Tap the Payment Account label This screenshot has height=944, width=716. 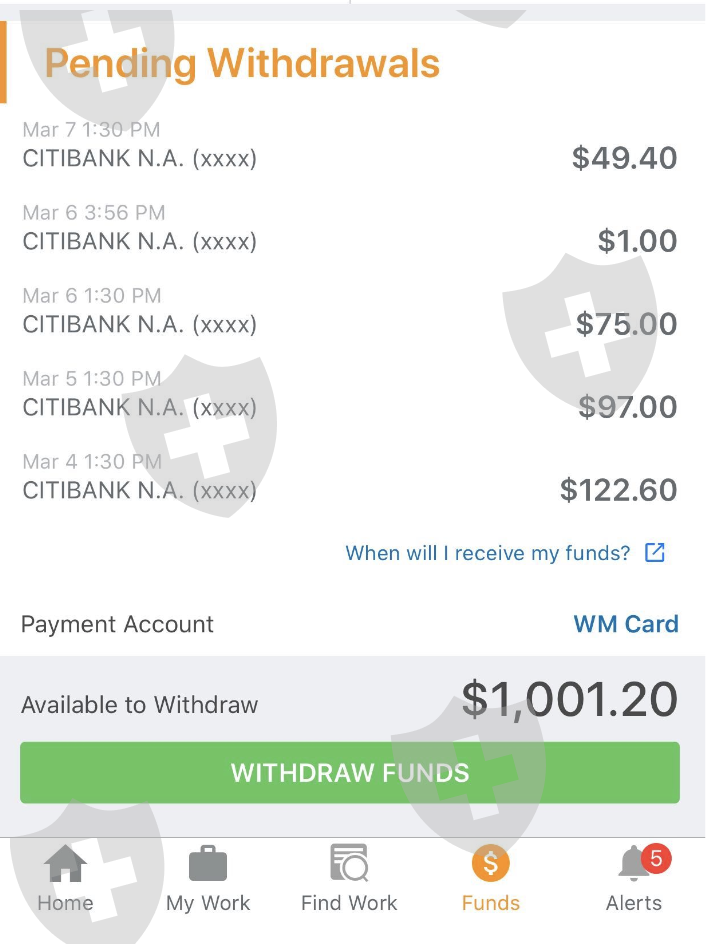click(117, 624)
